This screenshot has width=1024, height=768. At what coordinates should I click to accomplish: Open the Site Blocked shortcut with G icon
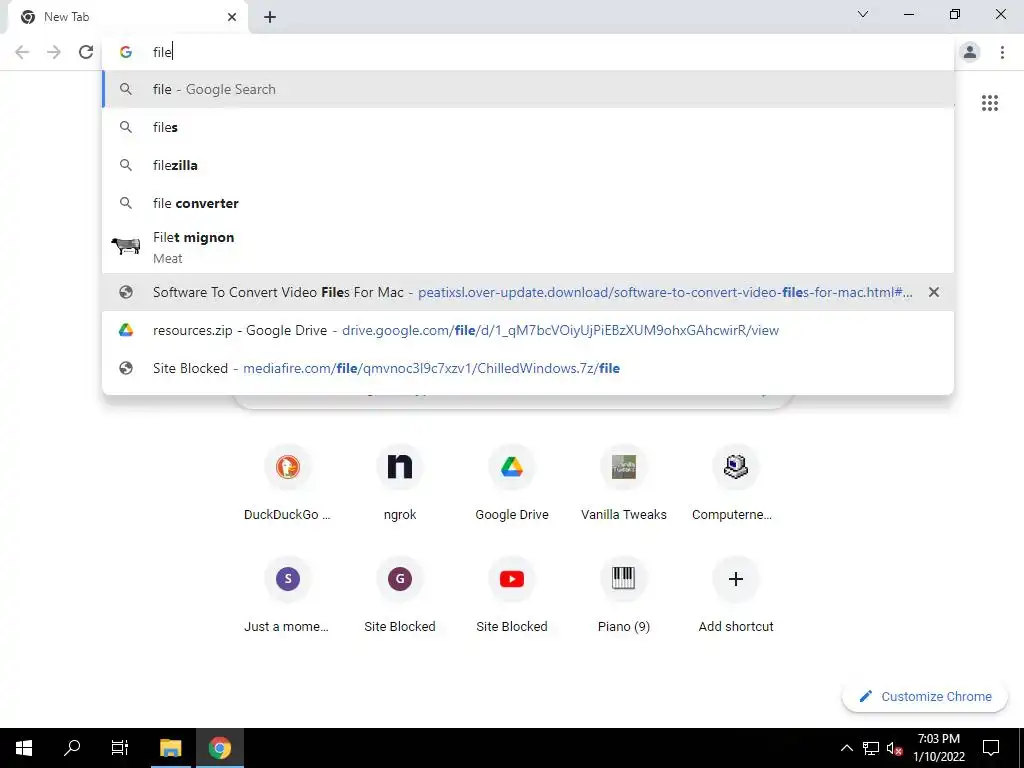pyautogui.click(x=400, y=594)
